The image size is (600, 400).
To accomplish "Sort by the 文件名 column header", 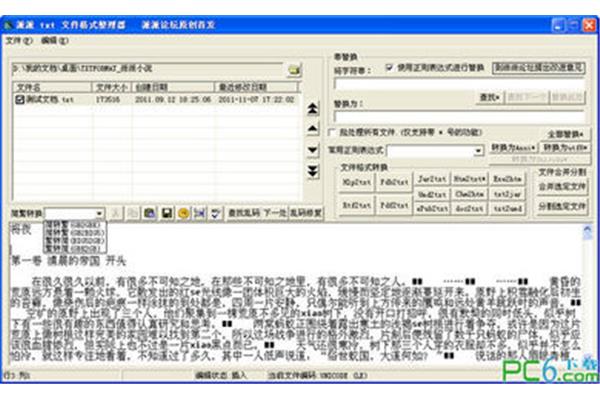I will tap(52, 87).
